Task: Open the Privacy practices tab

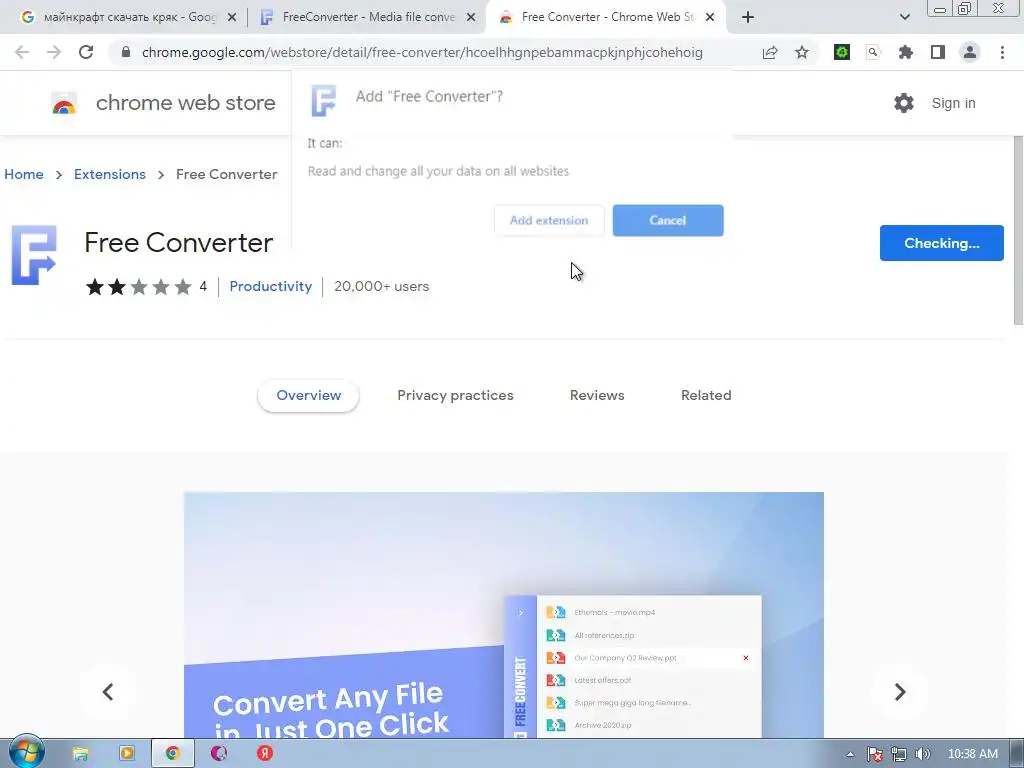Action: coord(455,395)
